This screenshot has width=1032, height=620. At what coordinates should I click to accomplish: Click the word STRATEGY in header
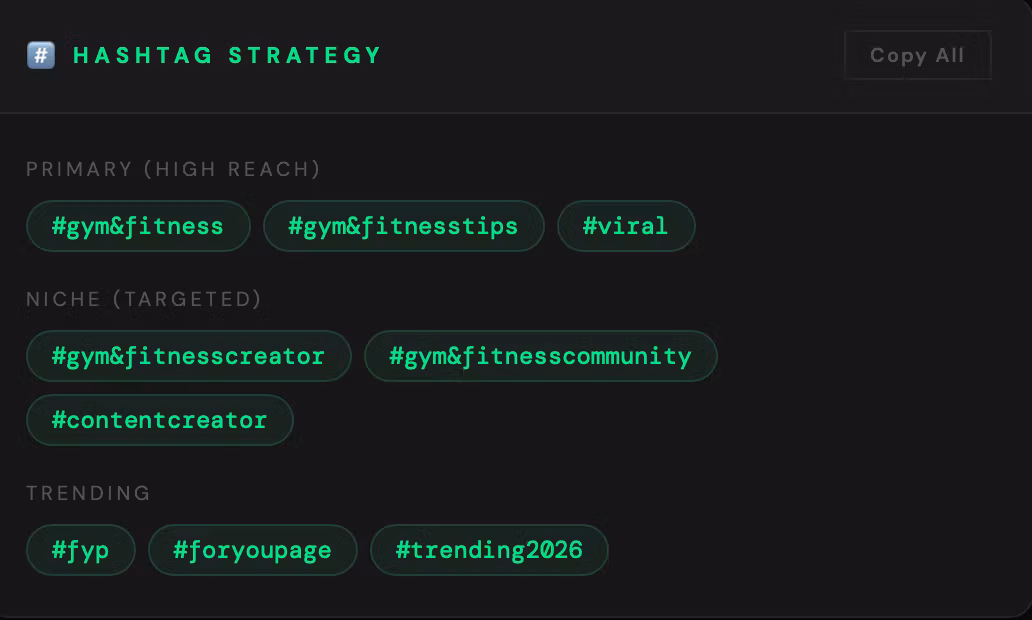[305, 55]
